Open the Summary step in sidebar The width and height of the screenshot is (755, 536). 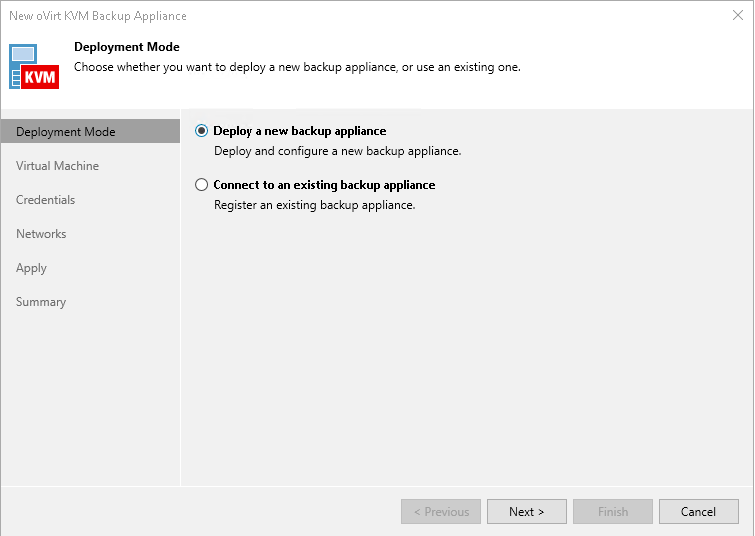click(x=41, y=302)
